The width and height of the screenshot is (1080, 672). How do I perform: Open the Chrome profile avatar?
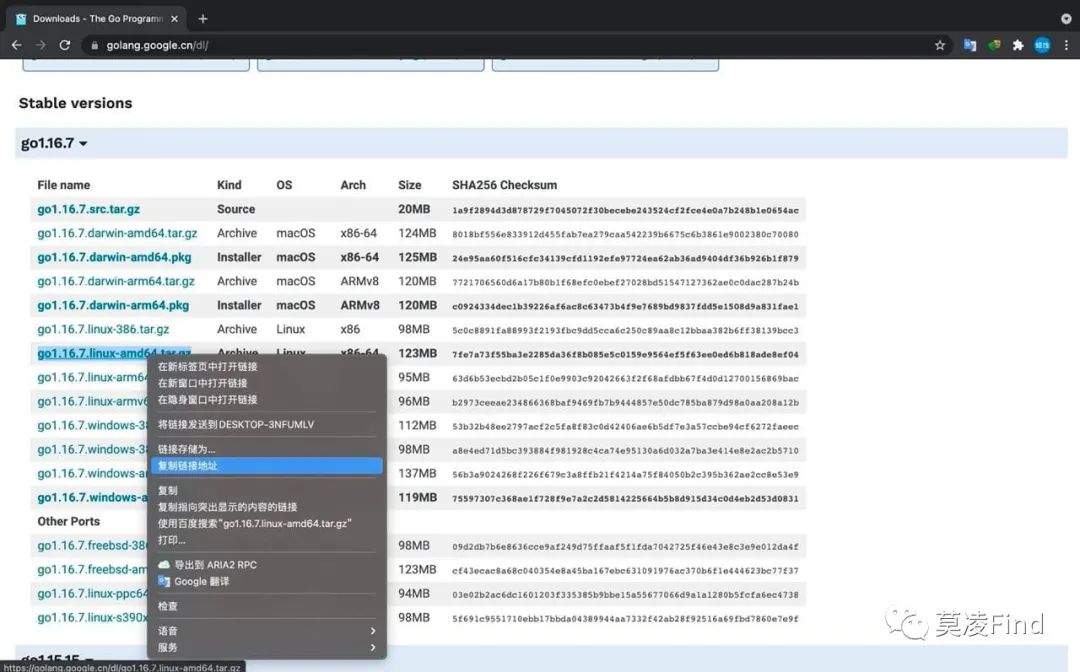1042,45
